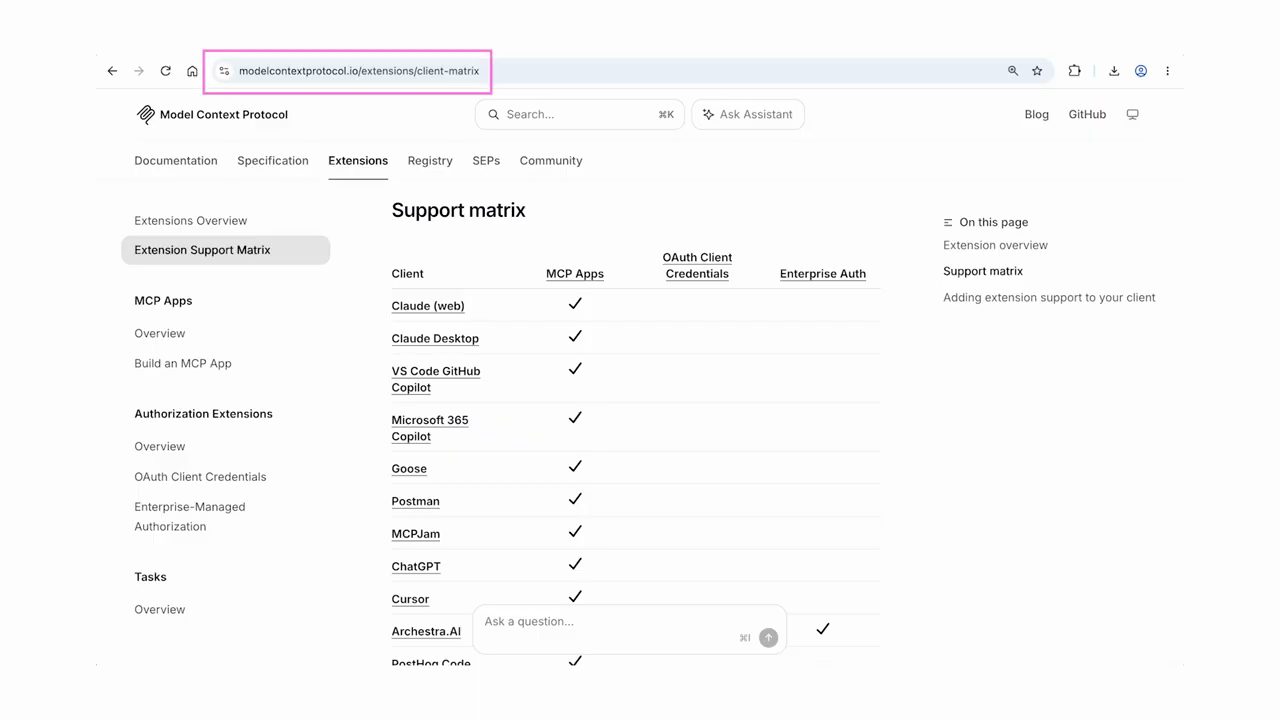Viewport: 1280px width, 720px height.
Task: Open the Archestra.AI client link
Action: coord(426,631)
